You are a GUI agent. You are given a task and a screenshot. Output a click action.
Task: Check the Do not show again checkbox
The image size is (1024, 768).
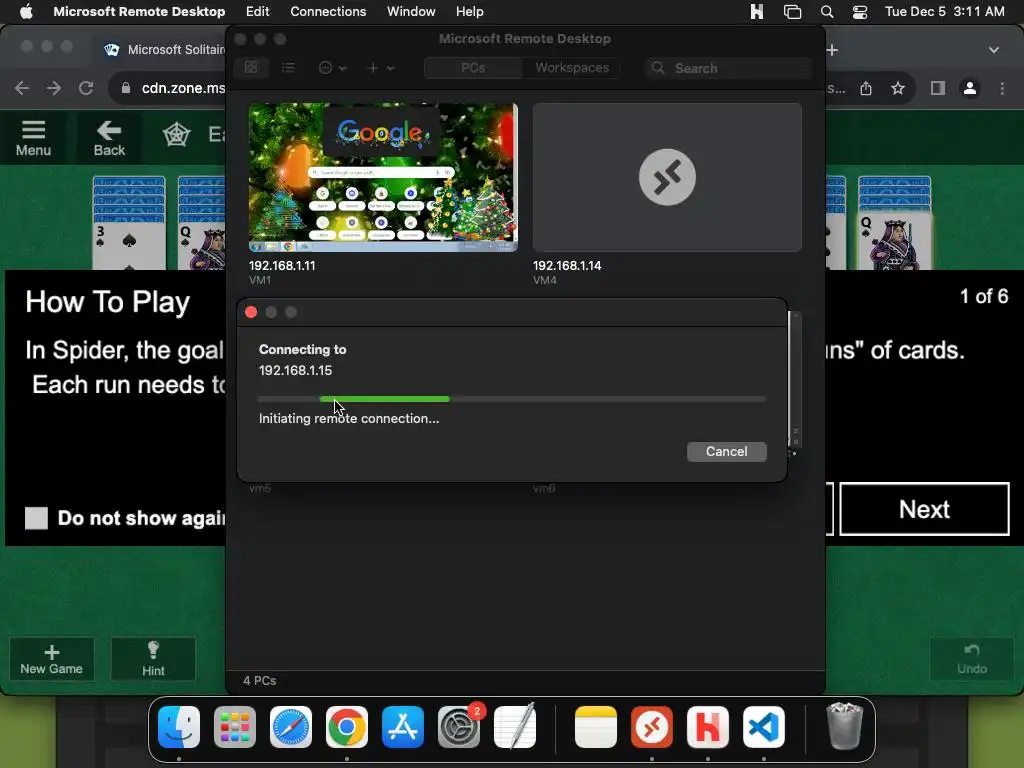37,518
